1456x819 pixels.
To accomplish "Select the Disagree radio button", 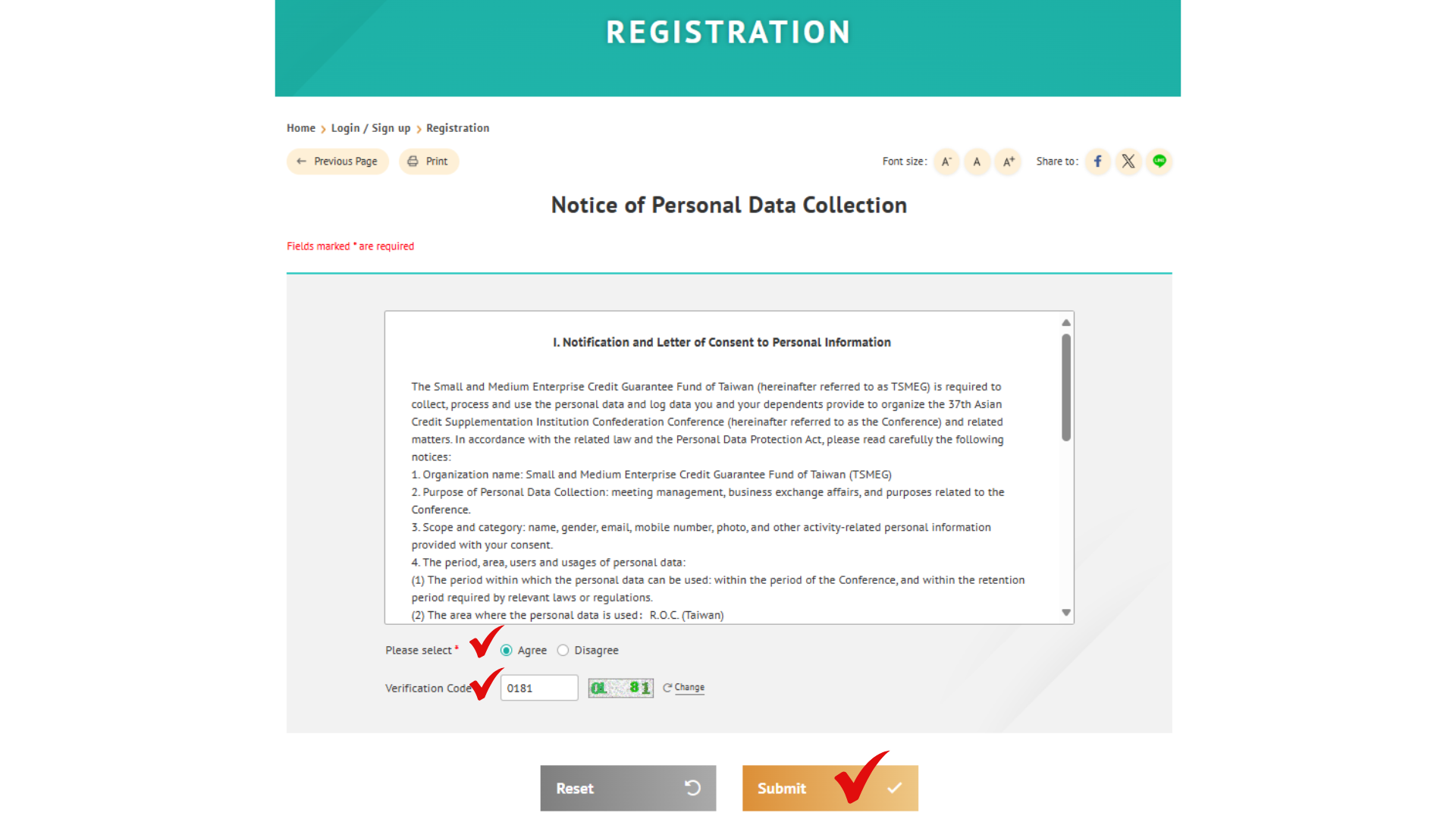I will tap(563, 651).
